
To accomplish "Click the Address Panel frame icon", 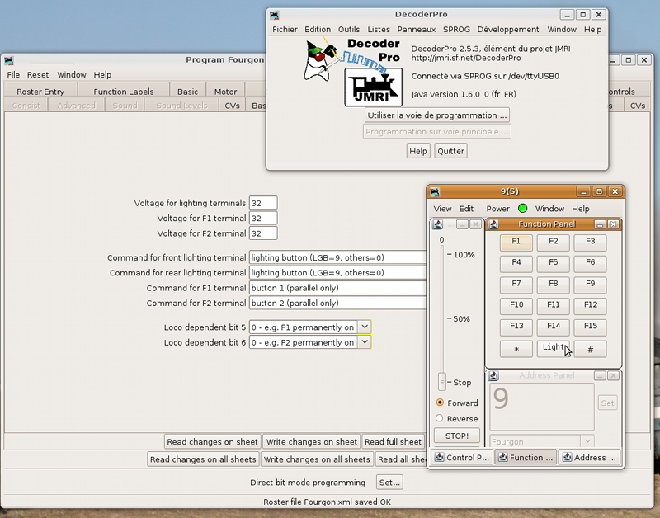I will pyautogui.click(x=493, y=376).
